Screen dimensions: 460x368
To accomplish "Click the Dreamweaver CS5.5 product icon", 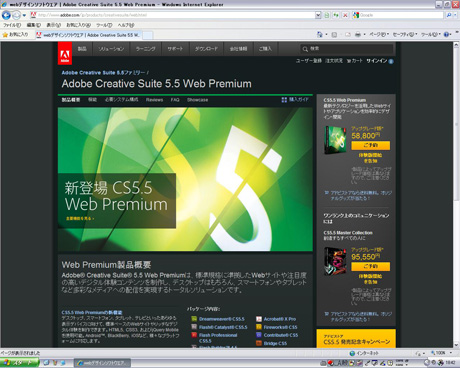I will pos(194,319).
